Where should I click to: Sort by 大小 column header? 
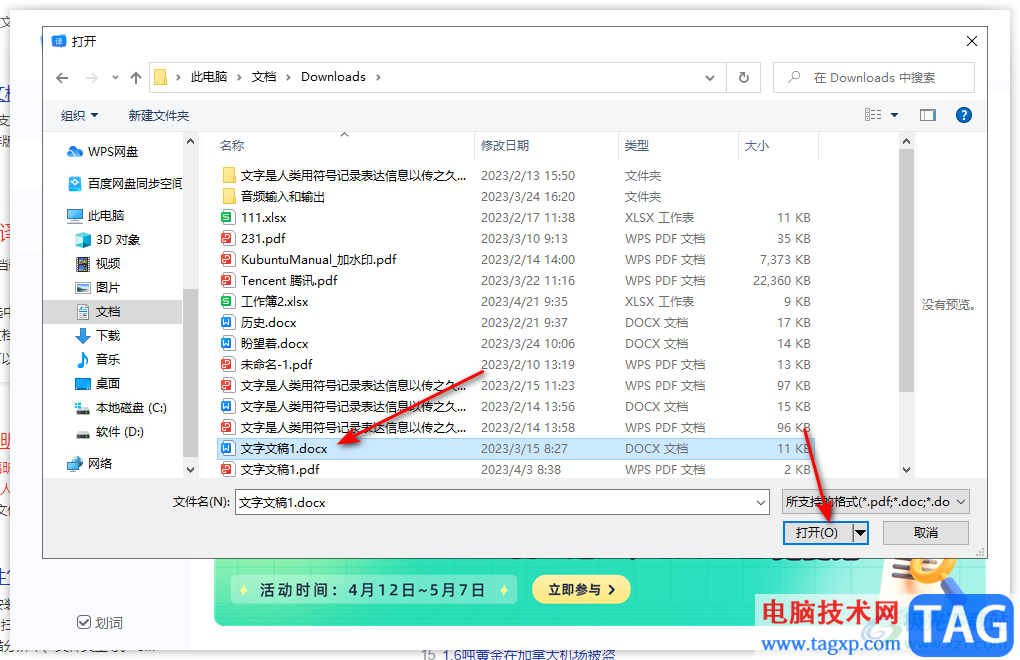(x=777, y=146)
